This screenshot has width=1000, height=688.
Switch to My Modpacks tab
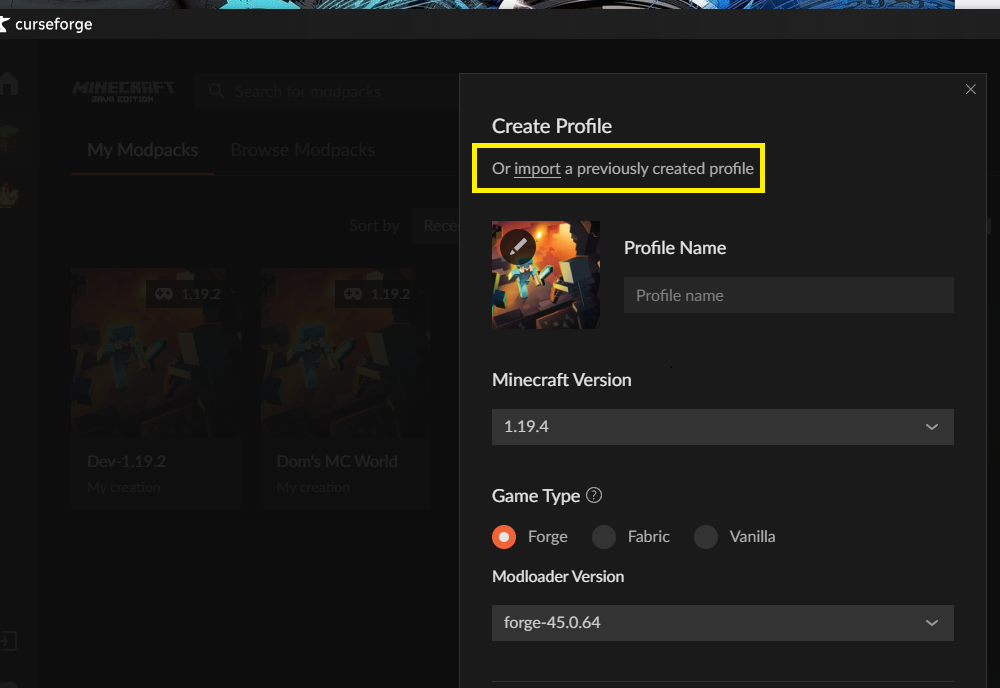(142, 150)
